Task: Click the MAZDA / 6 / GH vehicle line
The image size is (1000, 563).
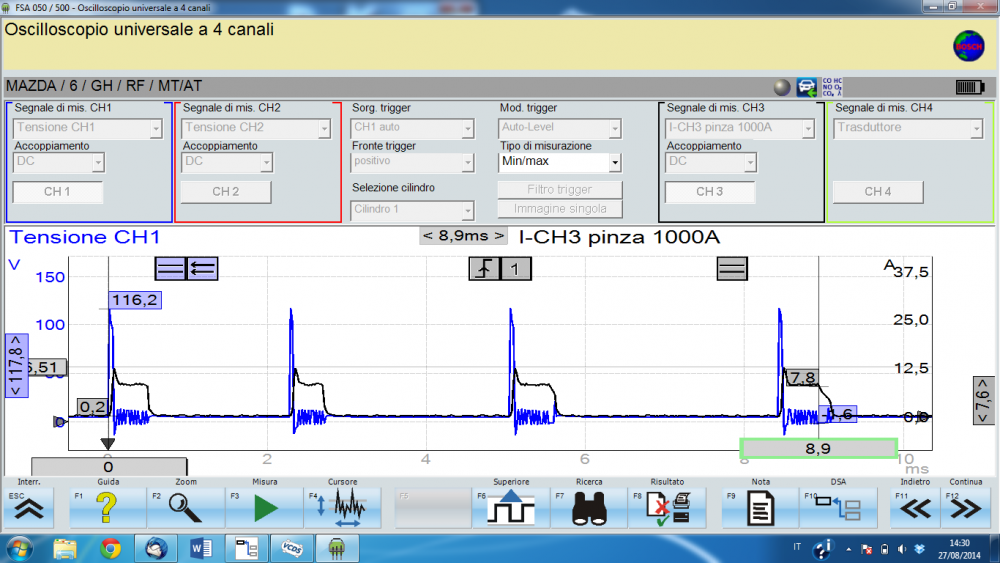Action: click(104, 86)
